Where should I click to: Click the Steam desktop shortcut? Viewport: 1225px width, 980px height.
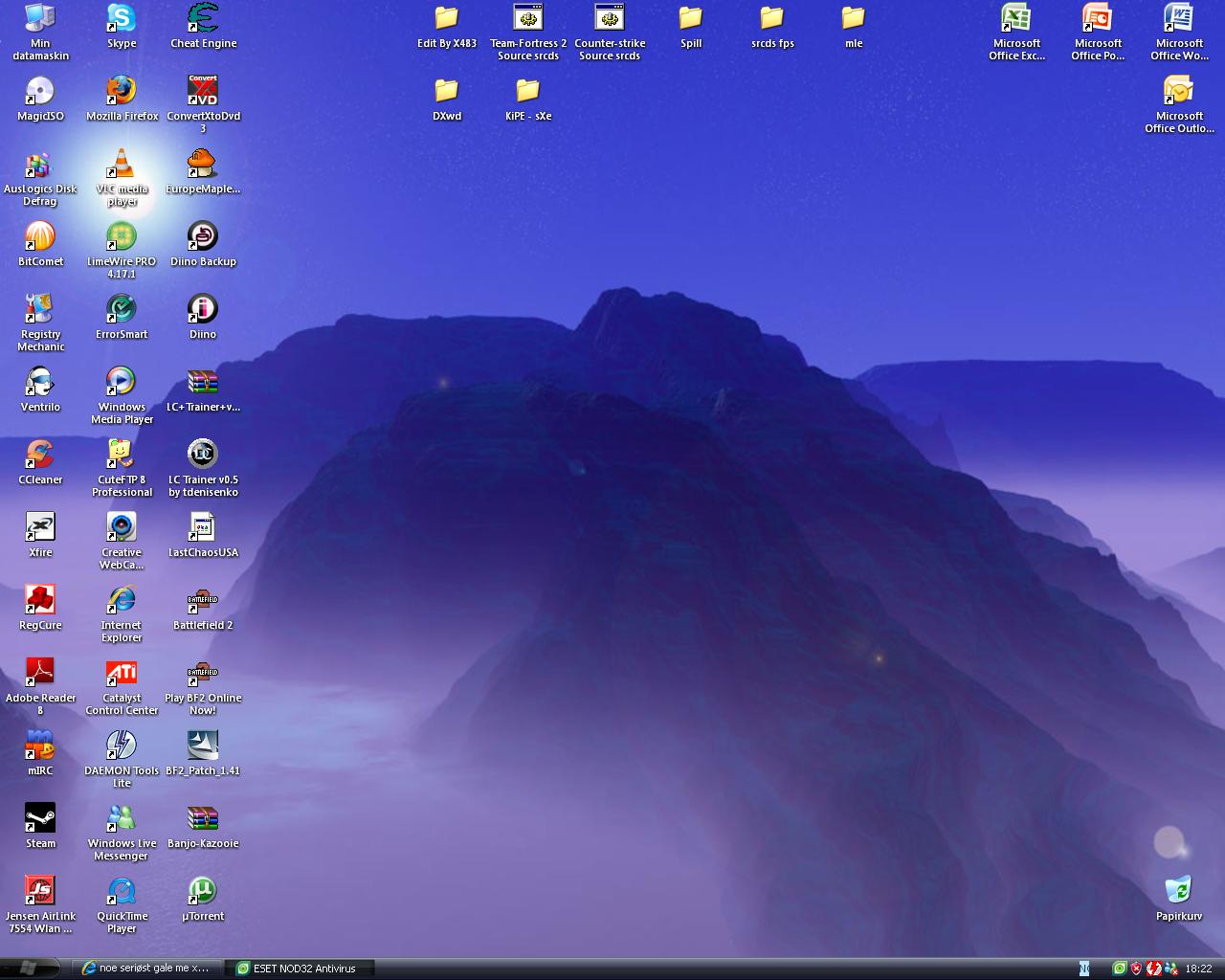[x=40, y=826]
